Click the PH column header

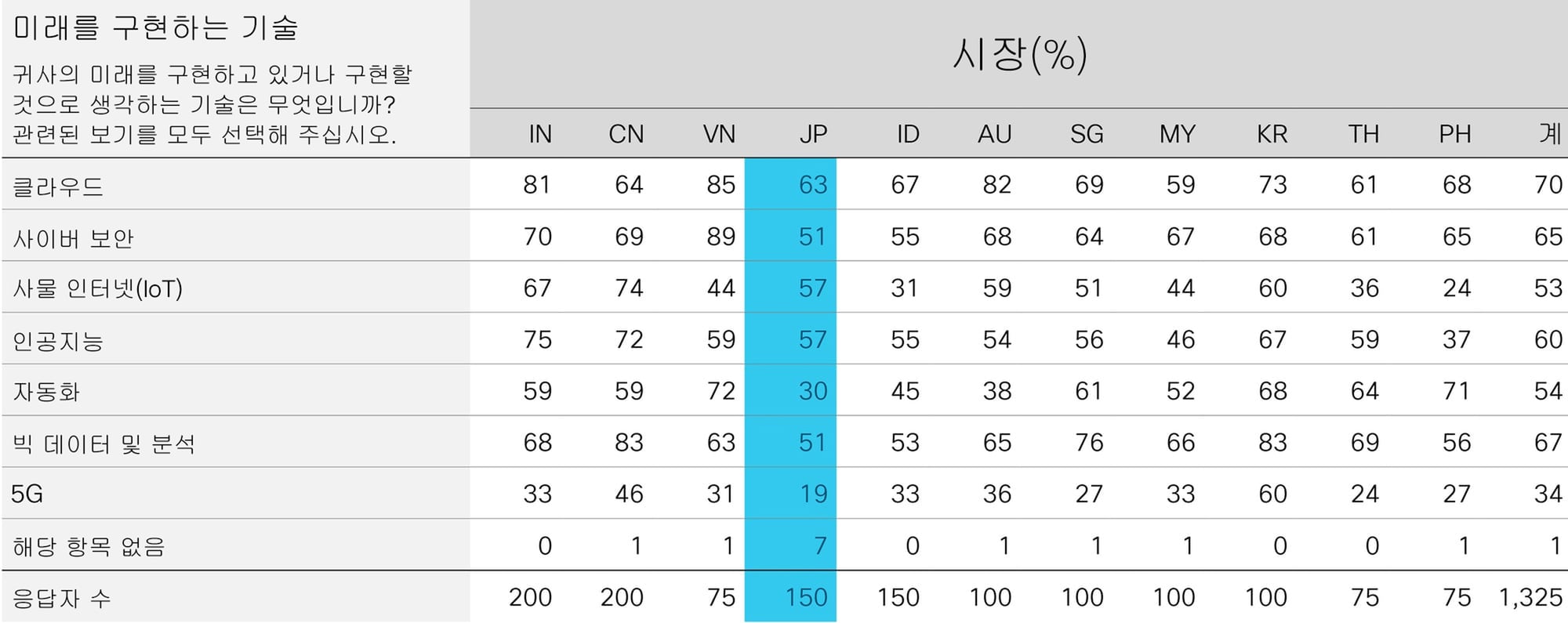click(1455, 134)
